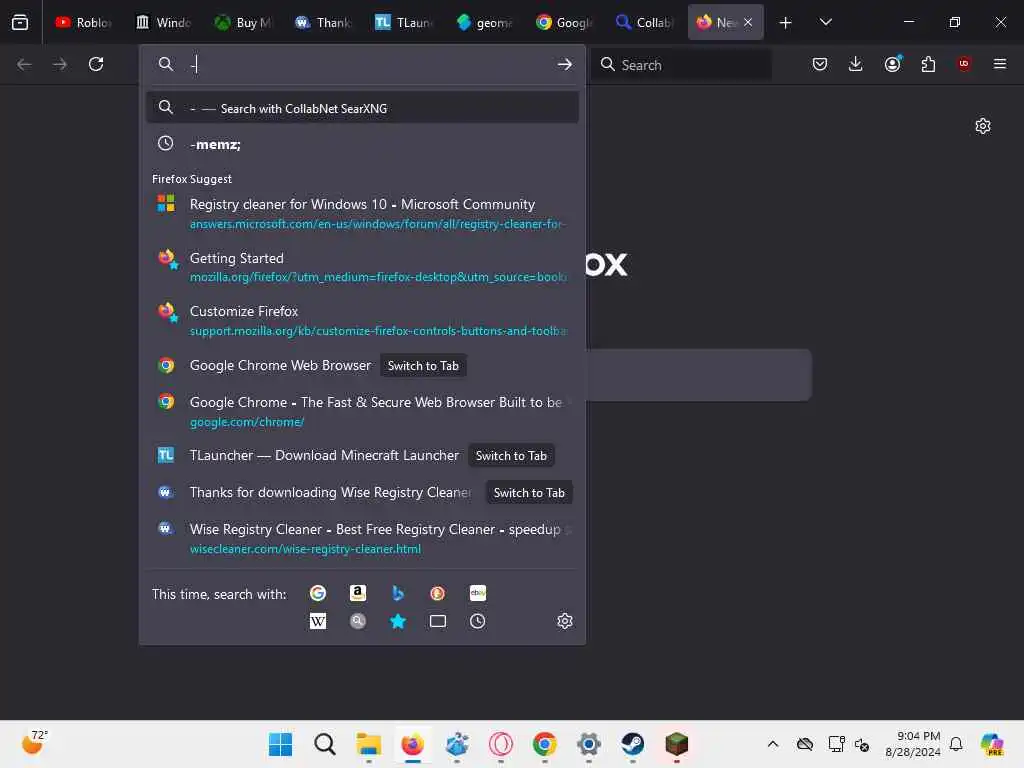Reload the current page
Image resolution: width=1024 pixels, height=768 pixels.
96,64
